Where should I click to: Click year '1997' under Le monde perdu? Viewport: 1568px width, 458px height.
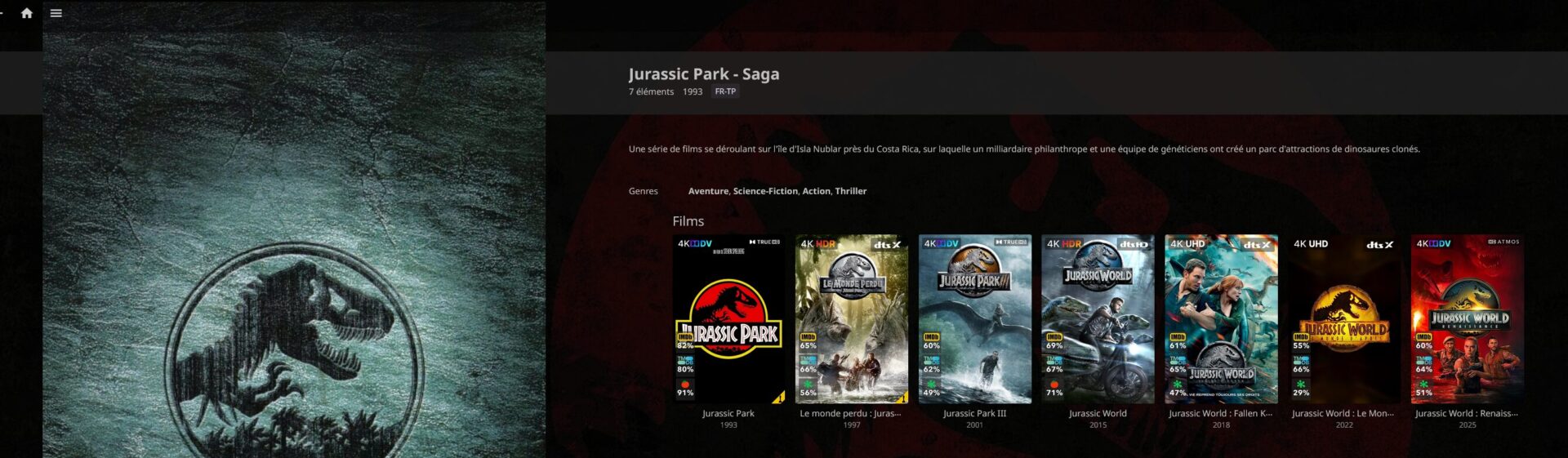tap(852, 425)
